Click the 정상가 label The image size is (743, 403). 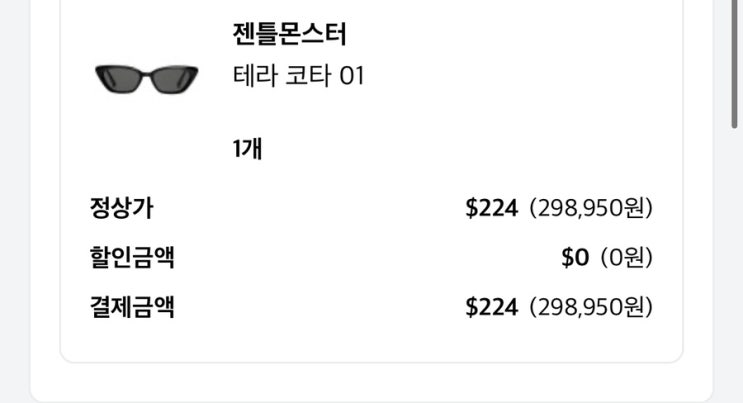[x=121, y=208]
